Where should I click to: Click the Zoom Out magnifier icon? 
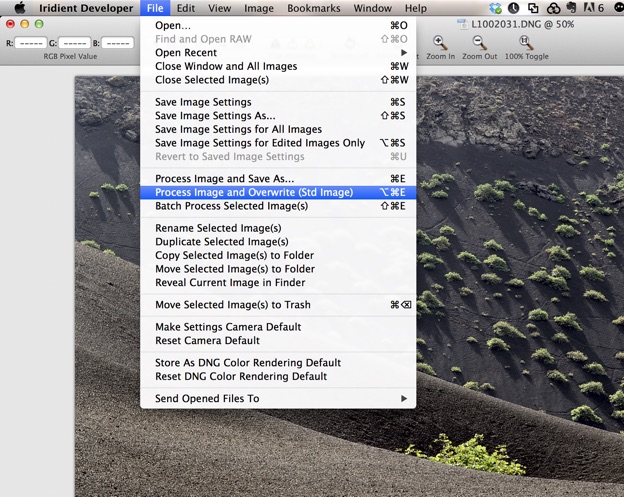click(x=479, y=42)
